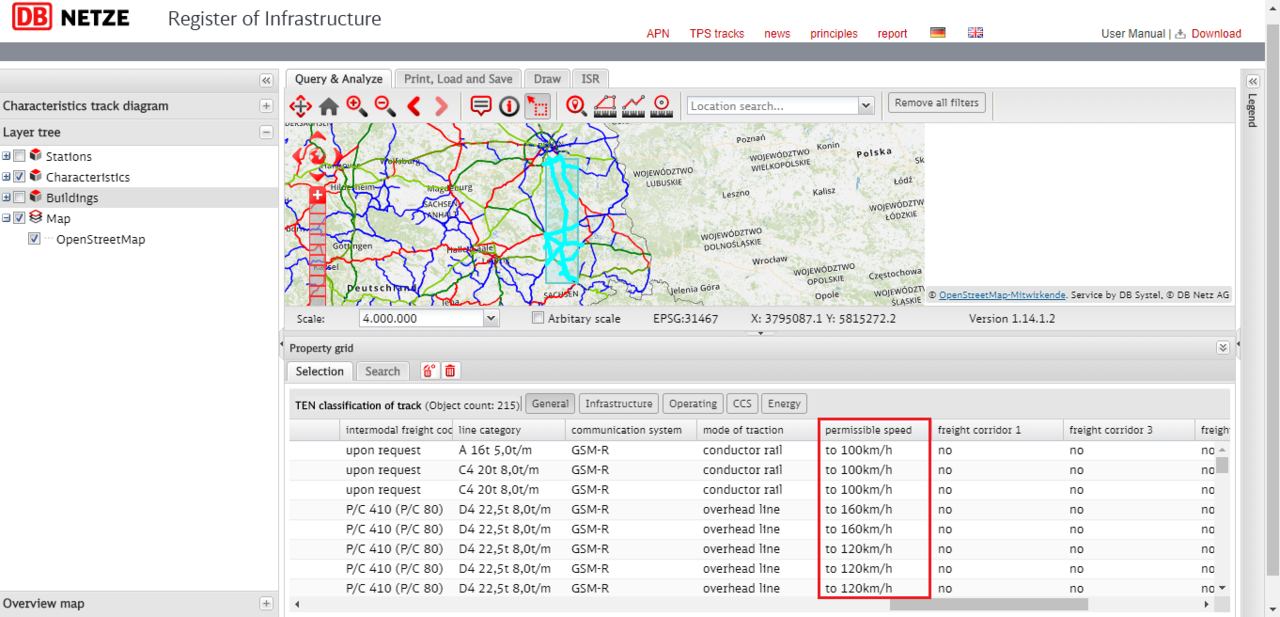The height and width of the screenshot is (617, 1280).
Task: Switch to Print, Load and Save tab
Action: [x=458, y=79]
